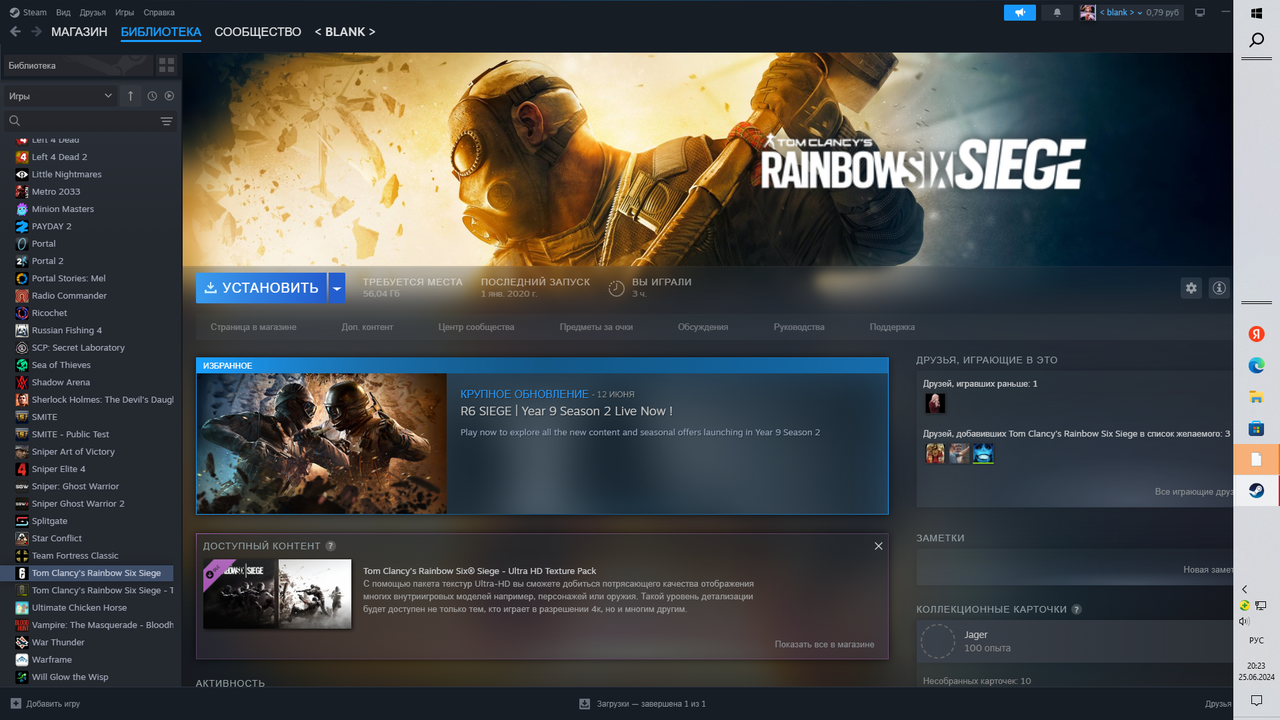Open File Explorer from taskbar
The width and height of the screenshot is (1280, 720).
click(x=1257, y=397)
